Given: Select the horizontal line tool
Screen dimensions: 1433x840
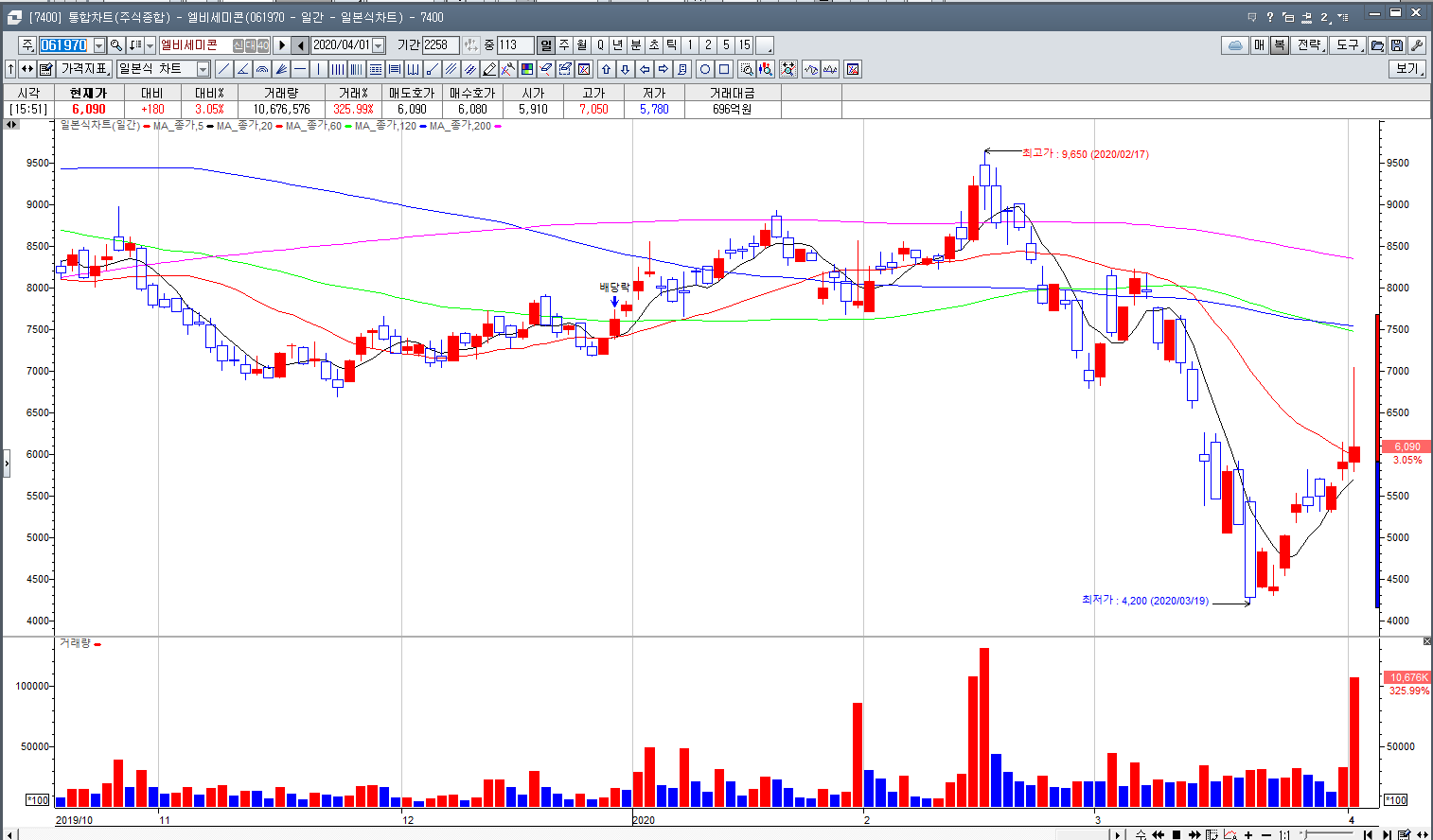Looking at the screenshot, I should 300,69.
